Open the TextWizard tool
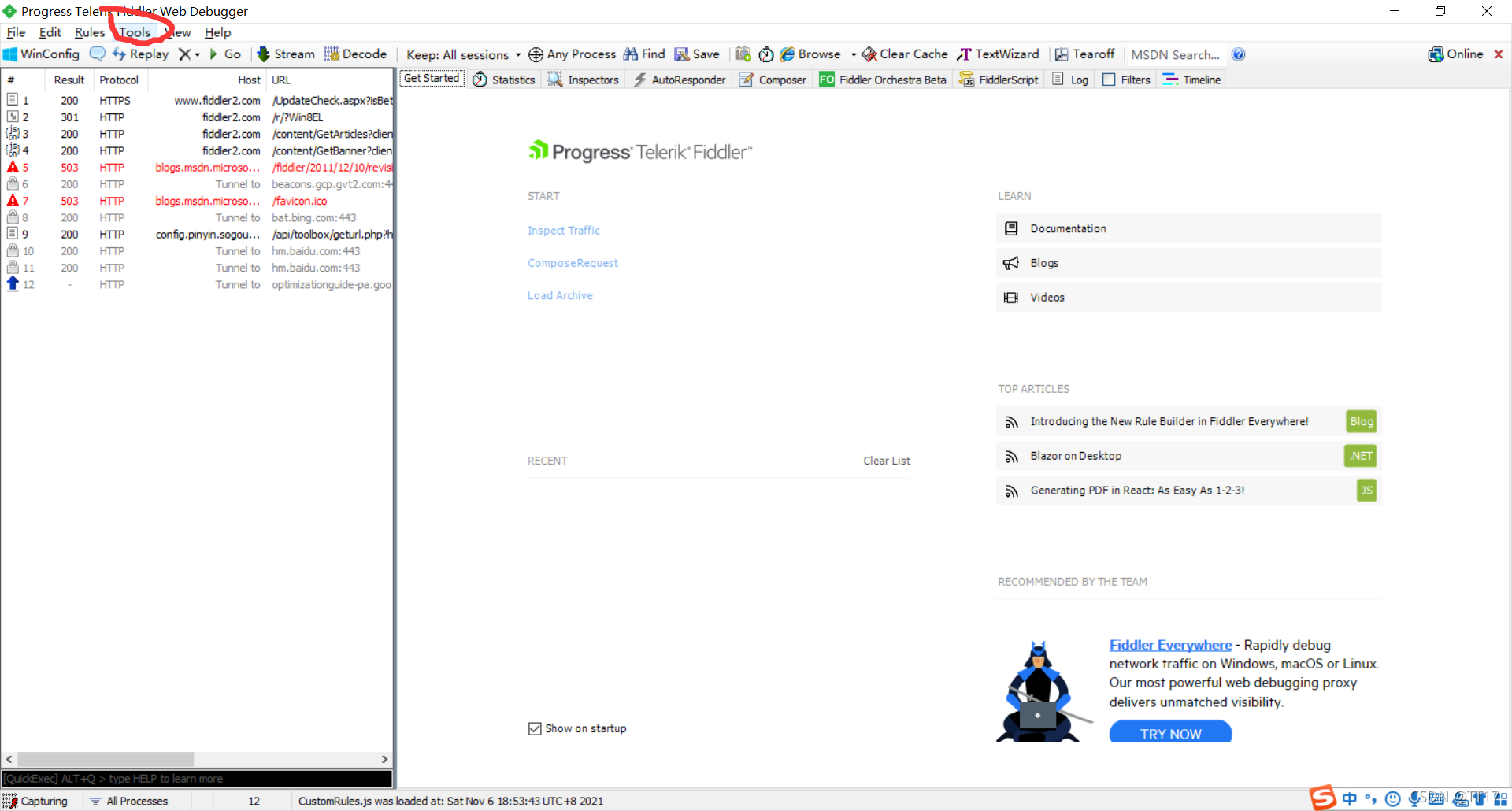Image resolution: width=1512 pixels, height=811 pixels. point(999,54)
